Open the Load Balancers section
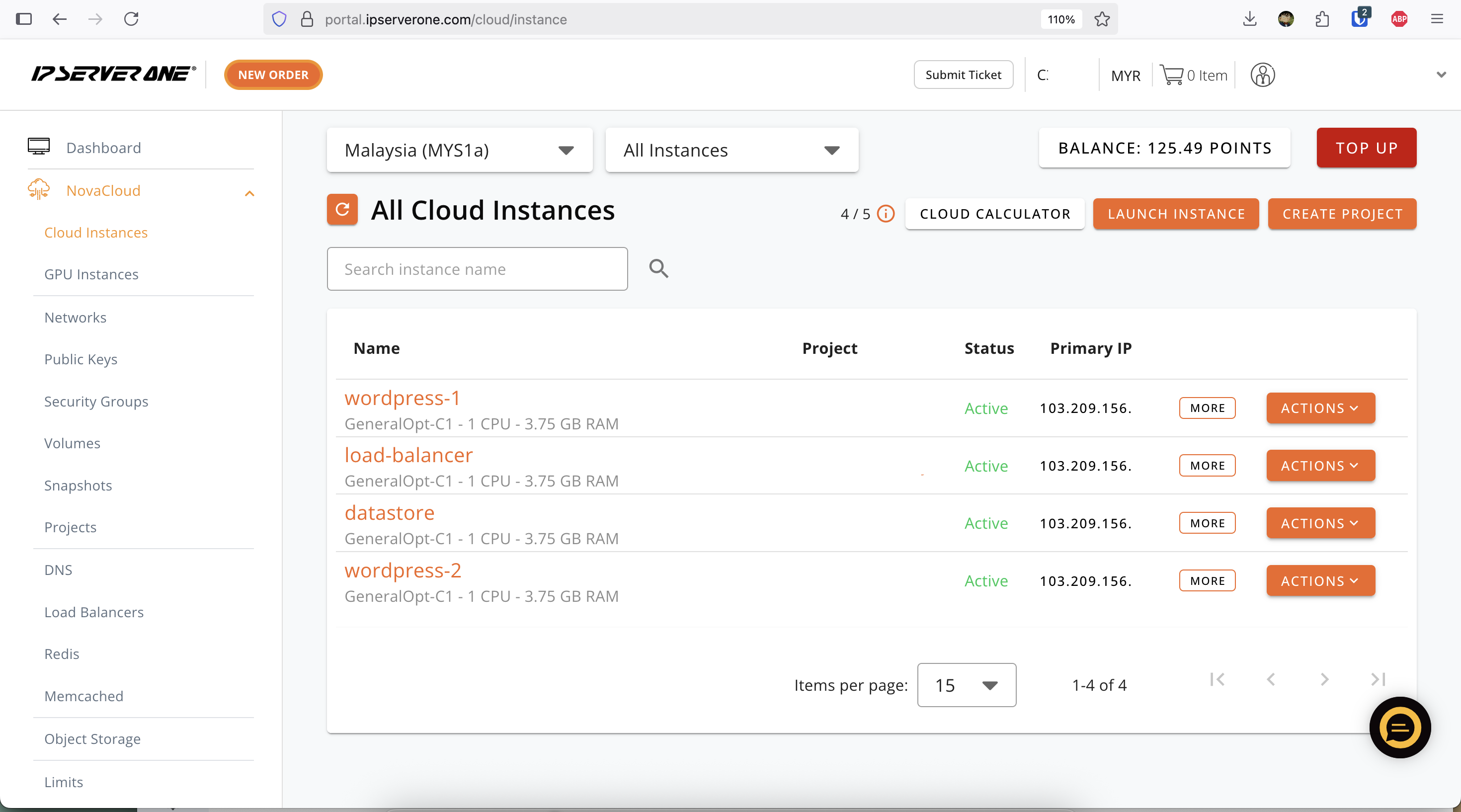The width and height of the screenshot is (1461, 812). 94,612
